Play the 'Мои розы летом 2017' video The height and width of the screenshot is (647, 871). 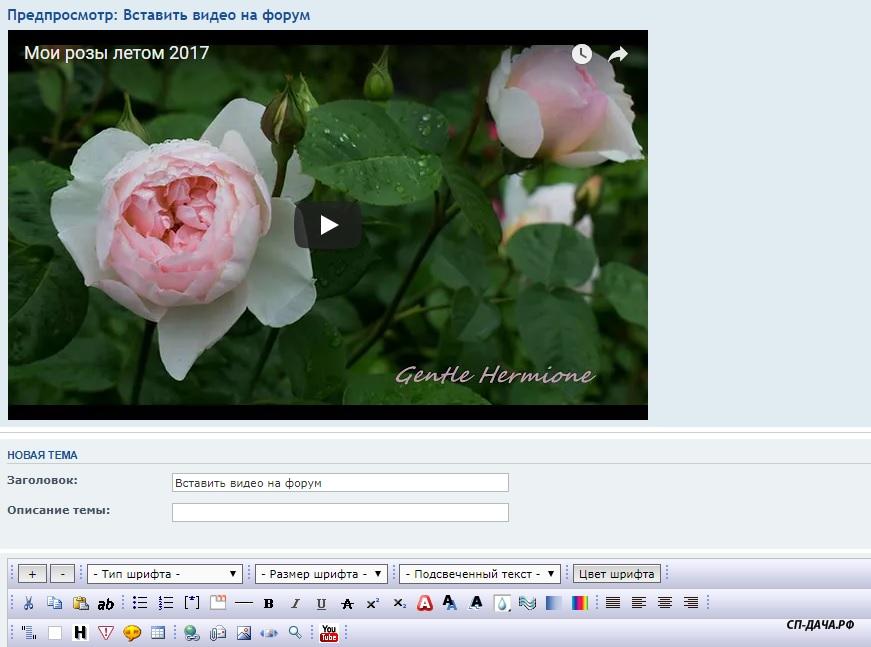point(328,225)
